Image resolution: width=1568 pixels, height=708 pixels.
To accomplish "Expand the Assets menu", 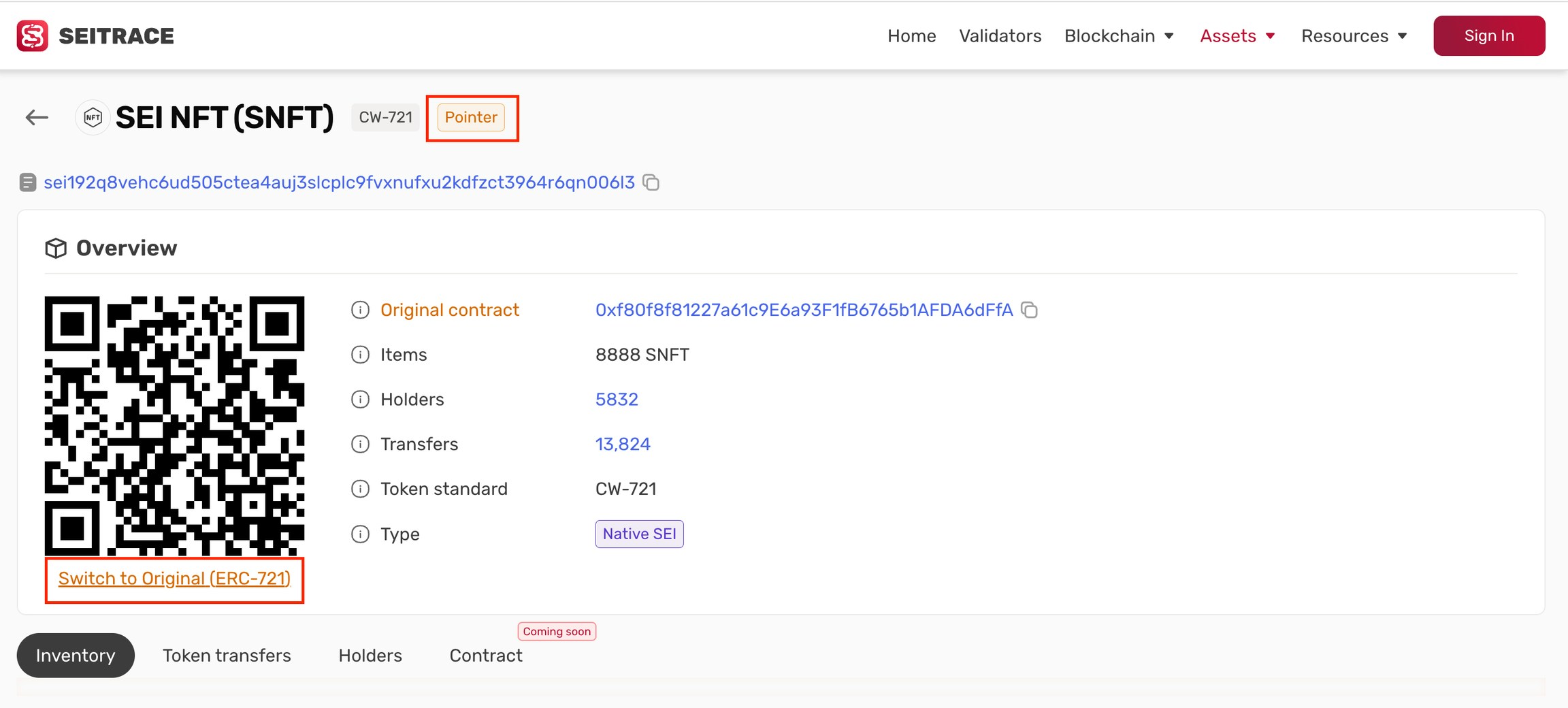I will click(1237, 35).
